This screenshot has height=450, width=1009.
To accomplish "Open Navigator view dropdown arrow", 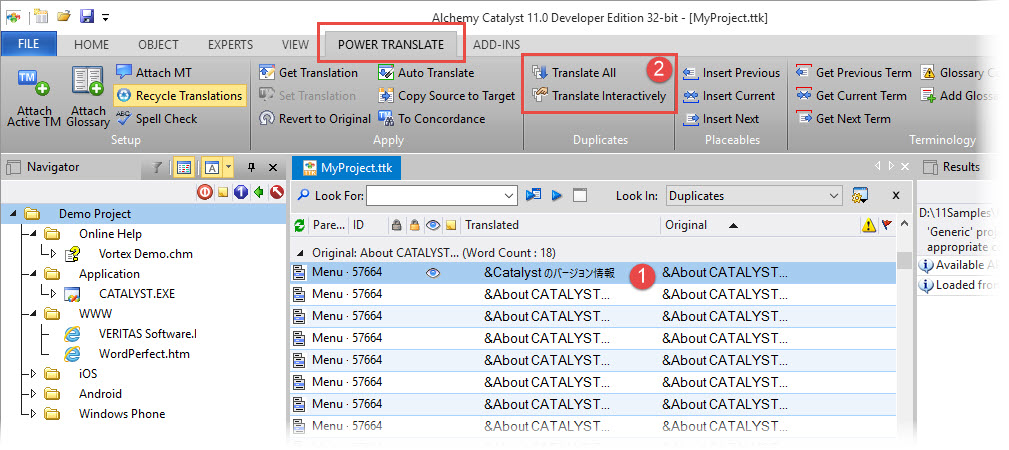I will [228, 168].
